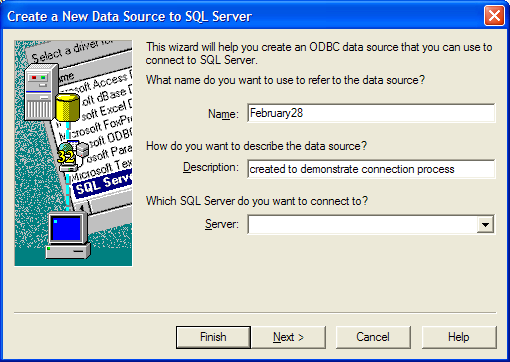Close the Create New Data Source dialog

click(x=494, y=16)
